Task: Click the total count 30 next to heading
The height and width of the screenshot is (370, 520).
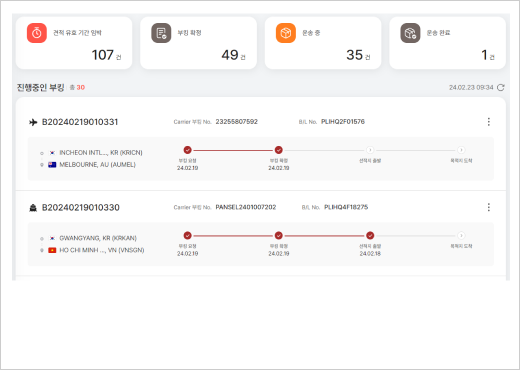Action: (81, 87)
